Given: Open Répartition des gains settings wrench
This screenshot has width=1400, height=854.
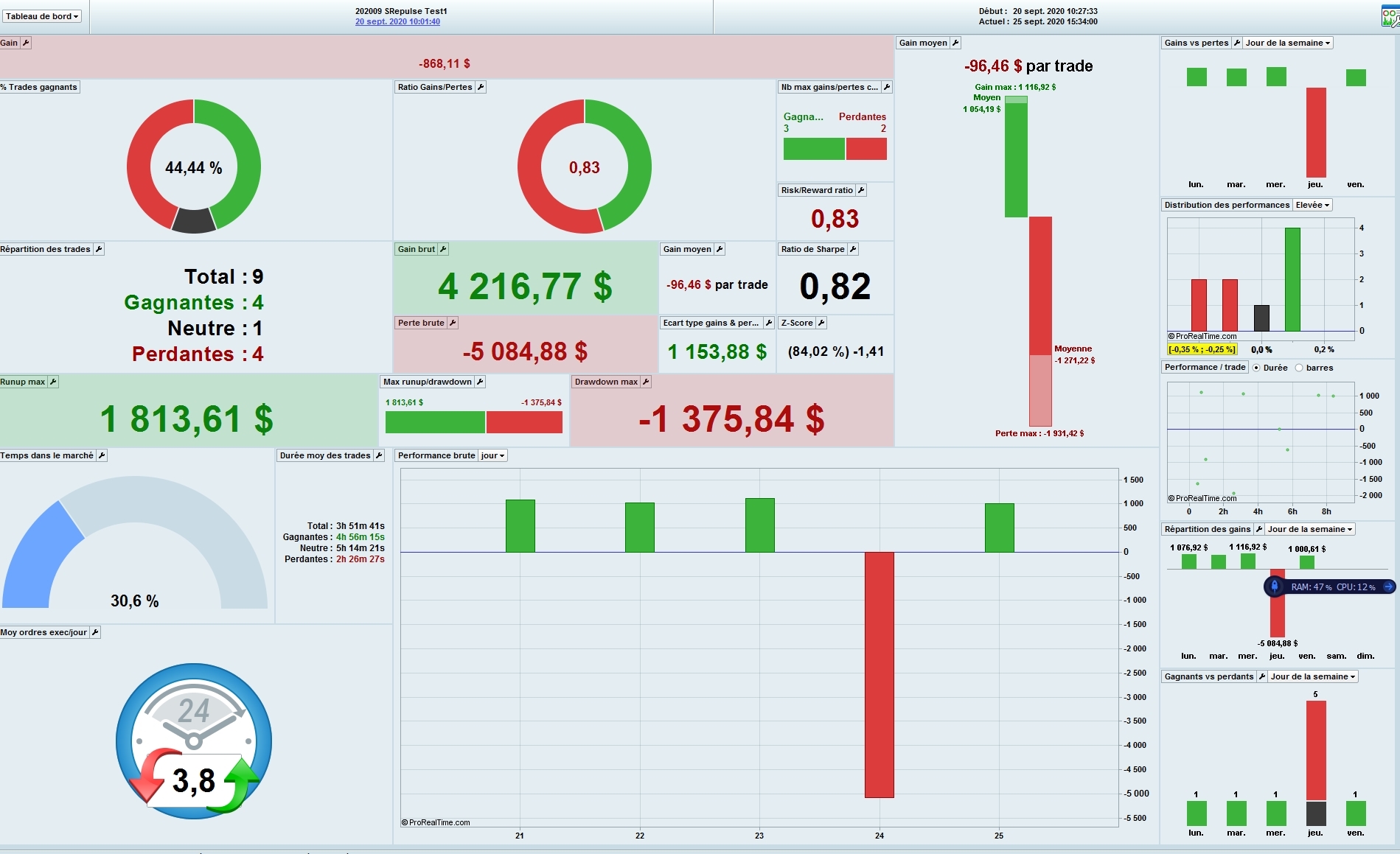Looking at the screenshot, I should coord(1259,529).
